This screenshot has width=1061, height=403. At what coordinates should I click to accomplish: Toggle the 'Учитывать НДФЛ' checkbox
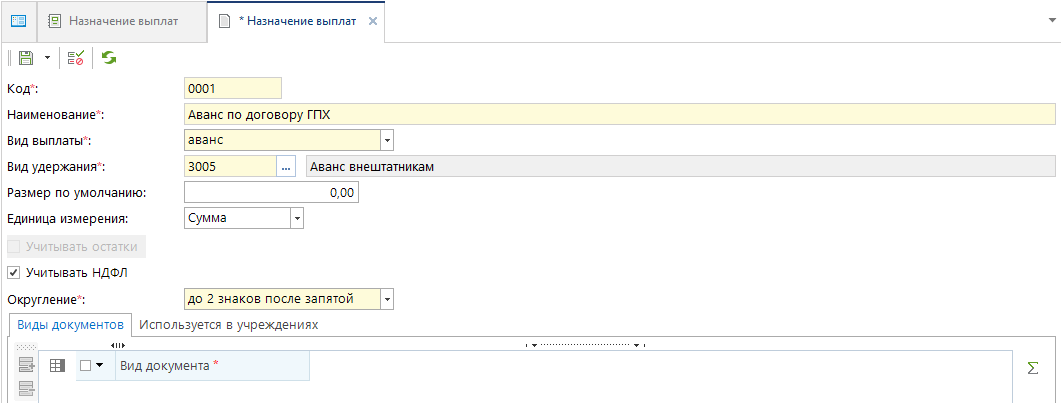point(13,272)
